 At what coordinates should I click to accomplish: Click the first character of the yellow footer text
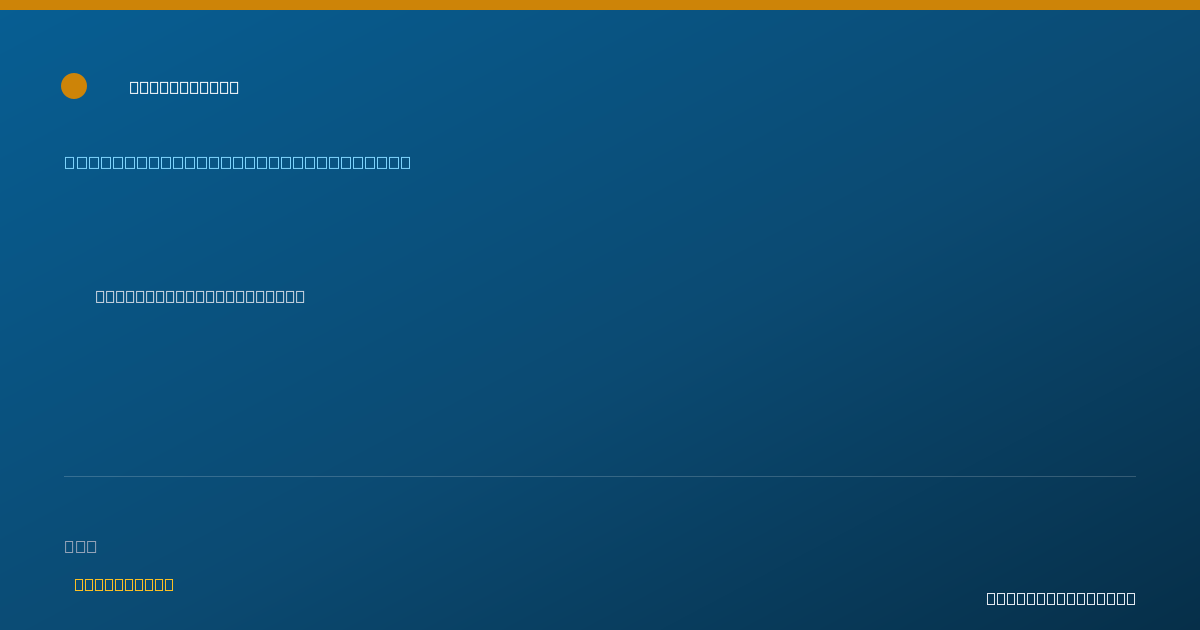click(x=79, y=584)
